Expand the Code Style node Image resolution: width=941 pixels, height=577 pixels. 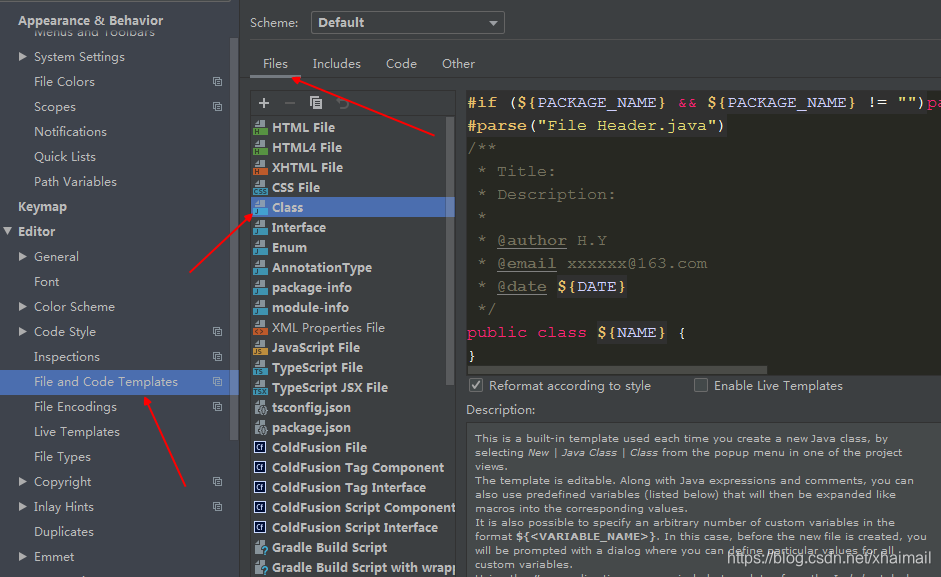[x=23, y=331]
